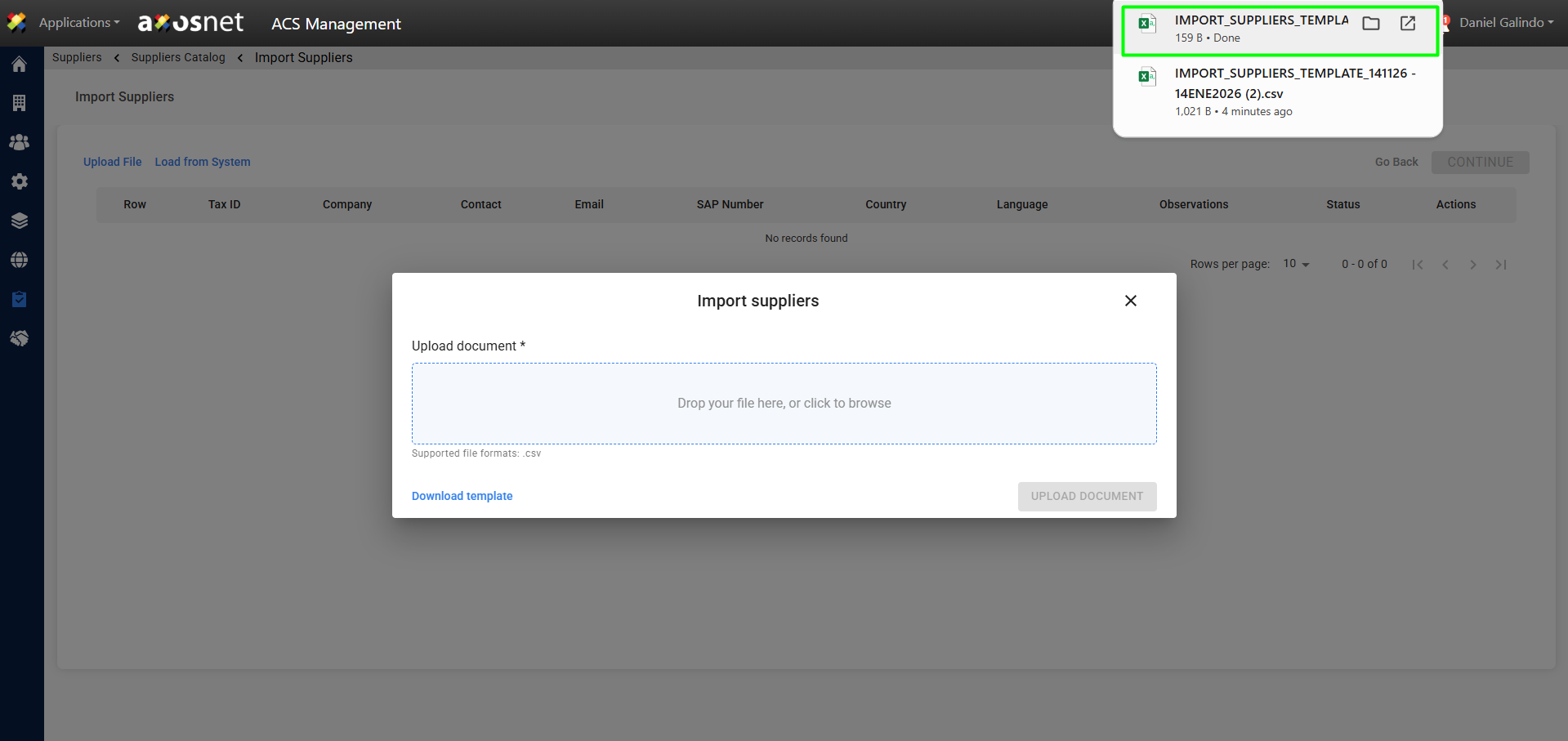Open the rows per page dropdown
Image resolution: width=1568 pixels, height=741 pixels.
(x=1296, y=264)
